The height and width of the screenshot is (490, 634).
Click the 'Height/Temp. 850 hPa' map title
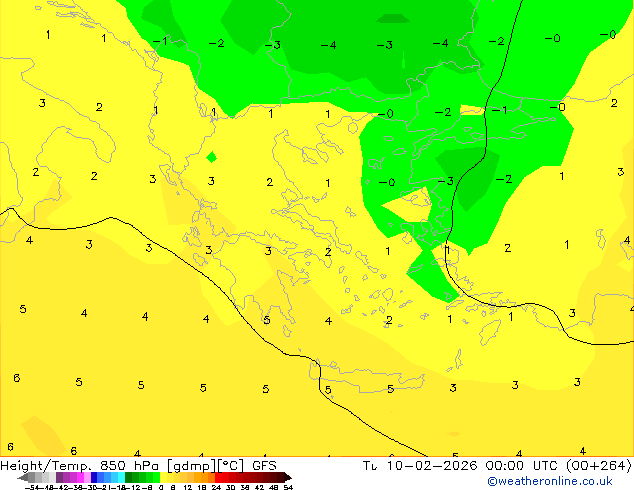80,466
